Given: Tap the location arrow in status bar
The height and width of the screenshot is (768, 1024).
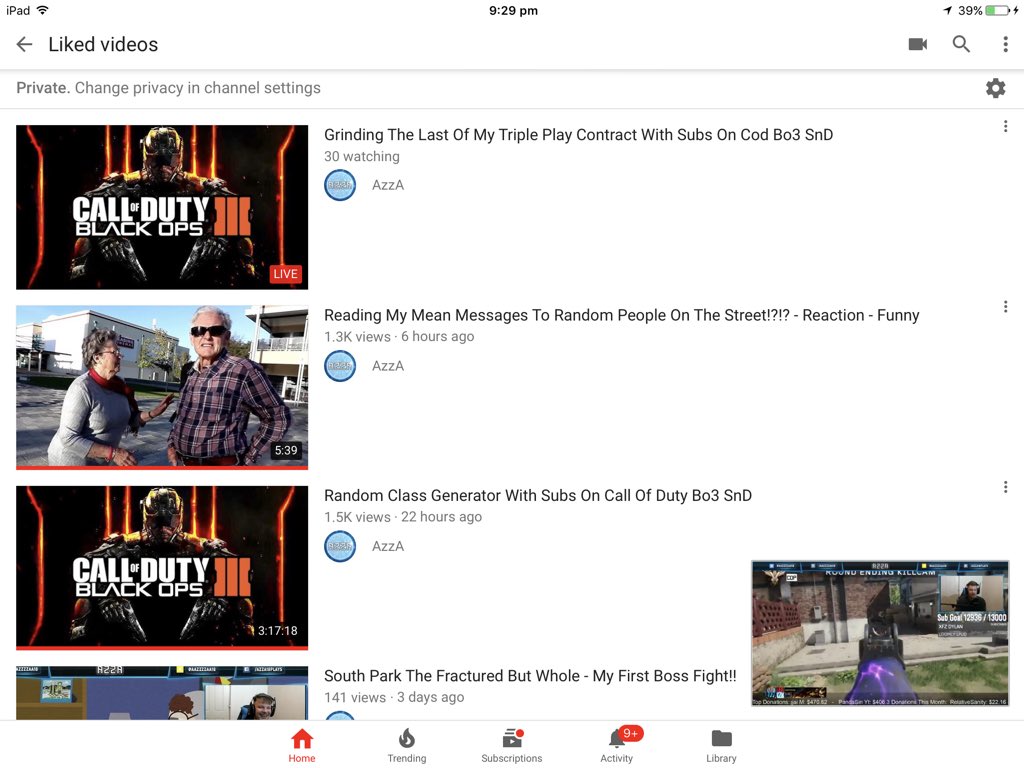Looking at the screenshot, I should [947, 10].
